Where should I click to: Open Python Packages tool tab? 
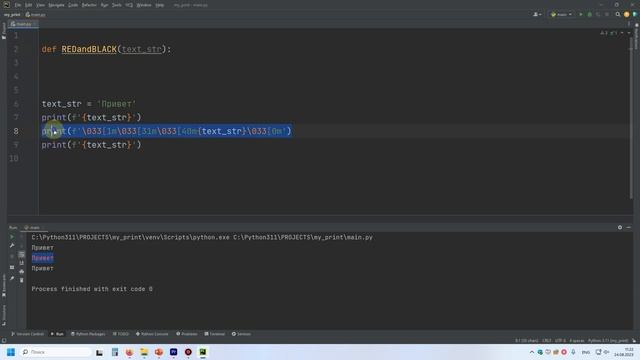point(88,334)
